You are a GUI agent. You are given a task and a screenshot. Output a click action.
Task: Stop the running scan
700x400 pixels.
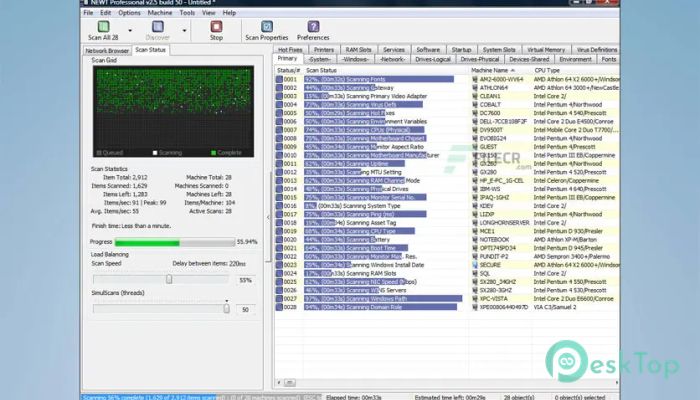tap(217, 30)
